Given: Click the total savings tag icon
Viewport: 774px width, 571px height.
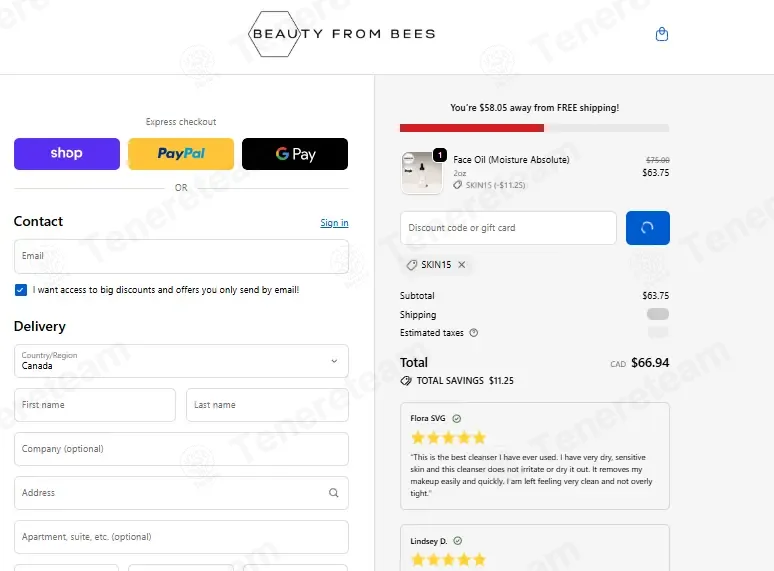Looking at the screenshot, I should pyautogui.click(x=406, y=381).
